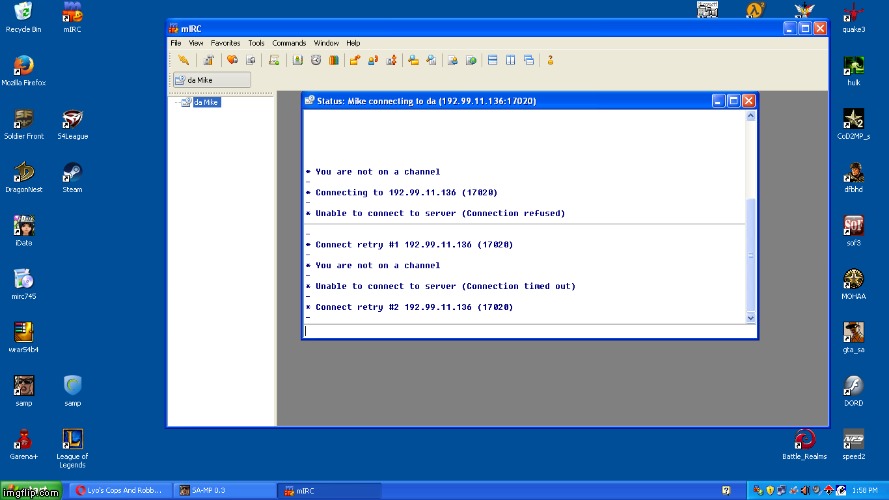Click the About mIRC toolbar icon

[550, 60]
